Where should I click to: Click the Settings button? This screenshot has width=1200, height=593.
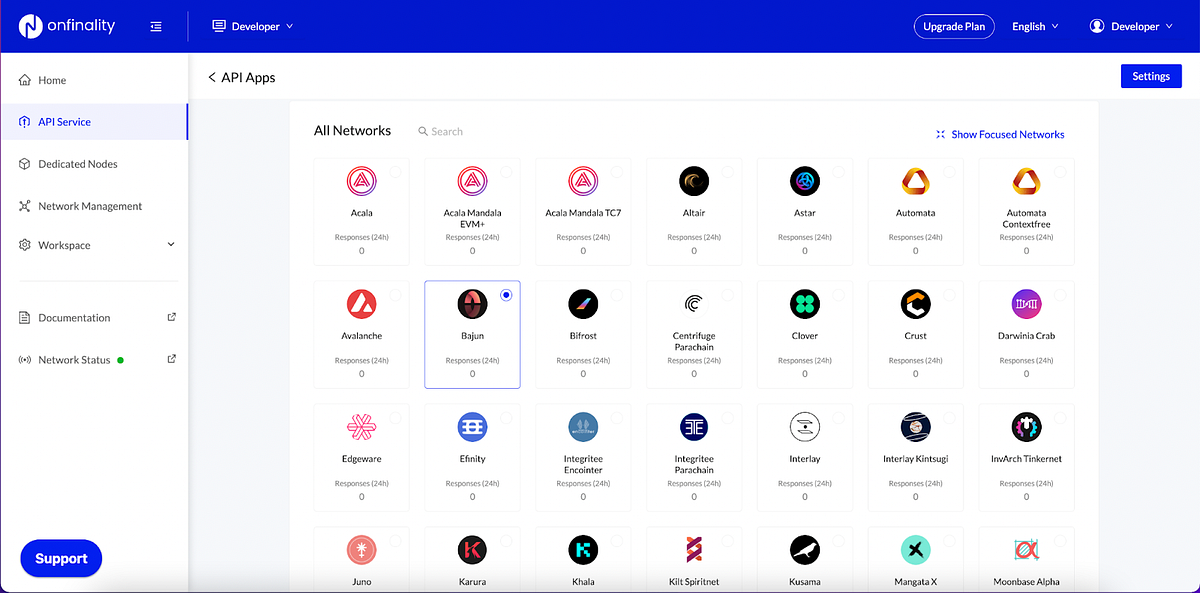pos(1151,76)
